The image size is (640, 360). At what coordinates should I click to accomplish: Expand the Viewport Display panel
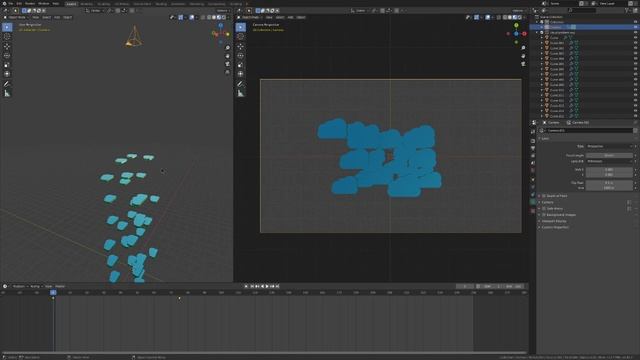coord(553,221)
